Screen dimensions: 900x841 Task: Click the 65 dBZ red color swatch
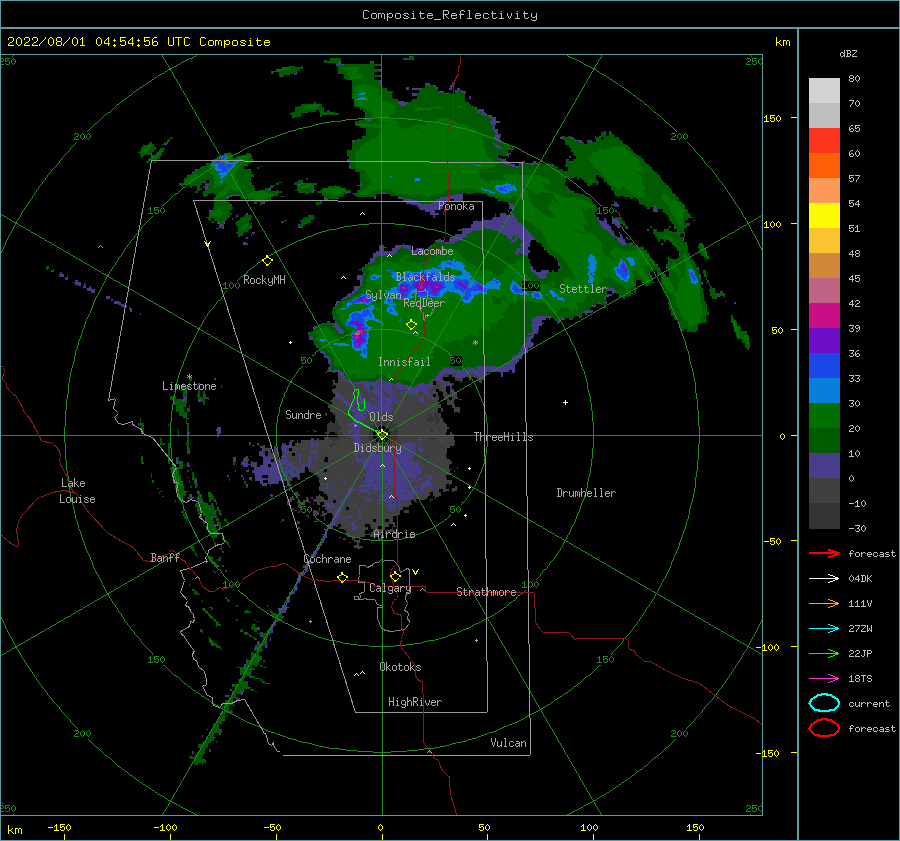point(824,141)
